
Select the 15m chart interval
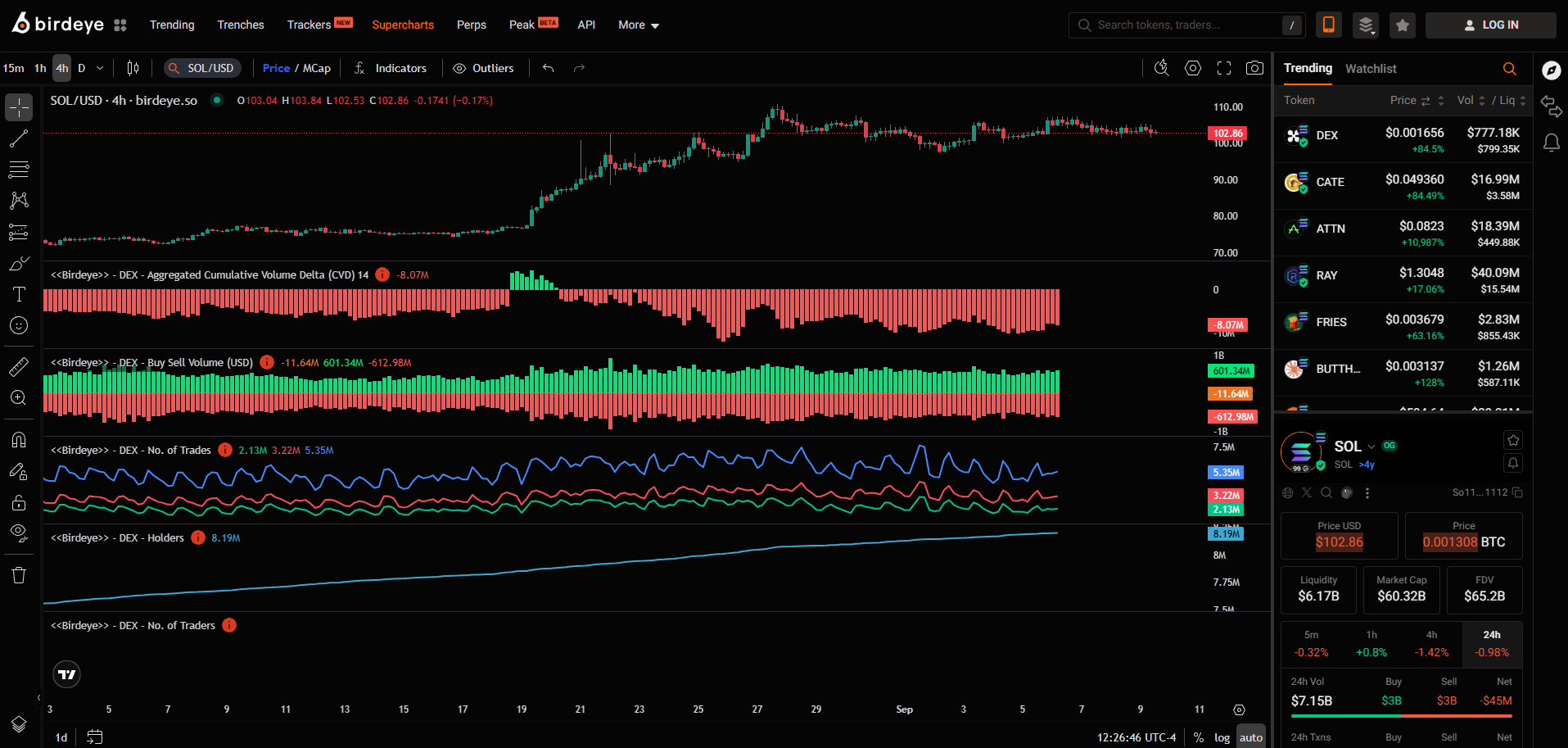[14, 68]
